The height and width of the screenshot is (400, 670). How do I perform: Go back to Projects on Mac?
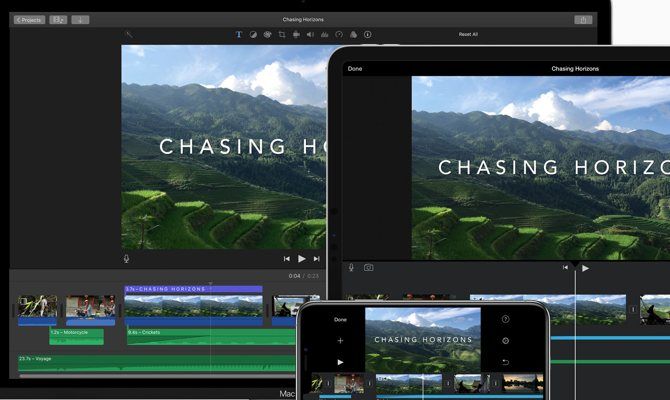tap(29, 19)
